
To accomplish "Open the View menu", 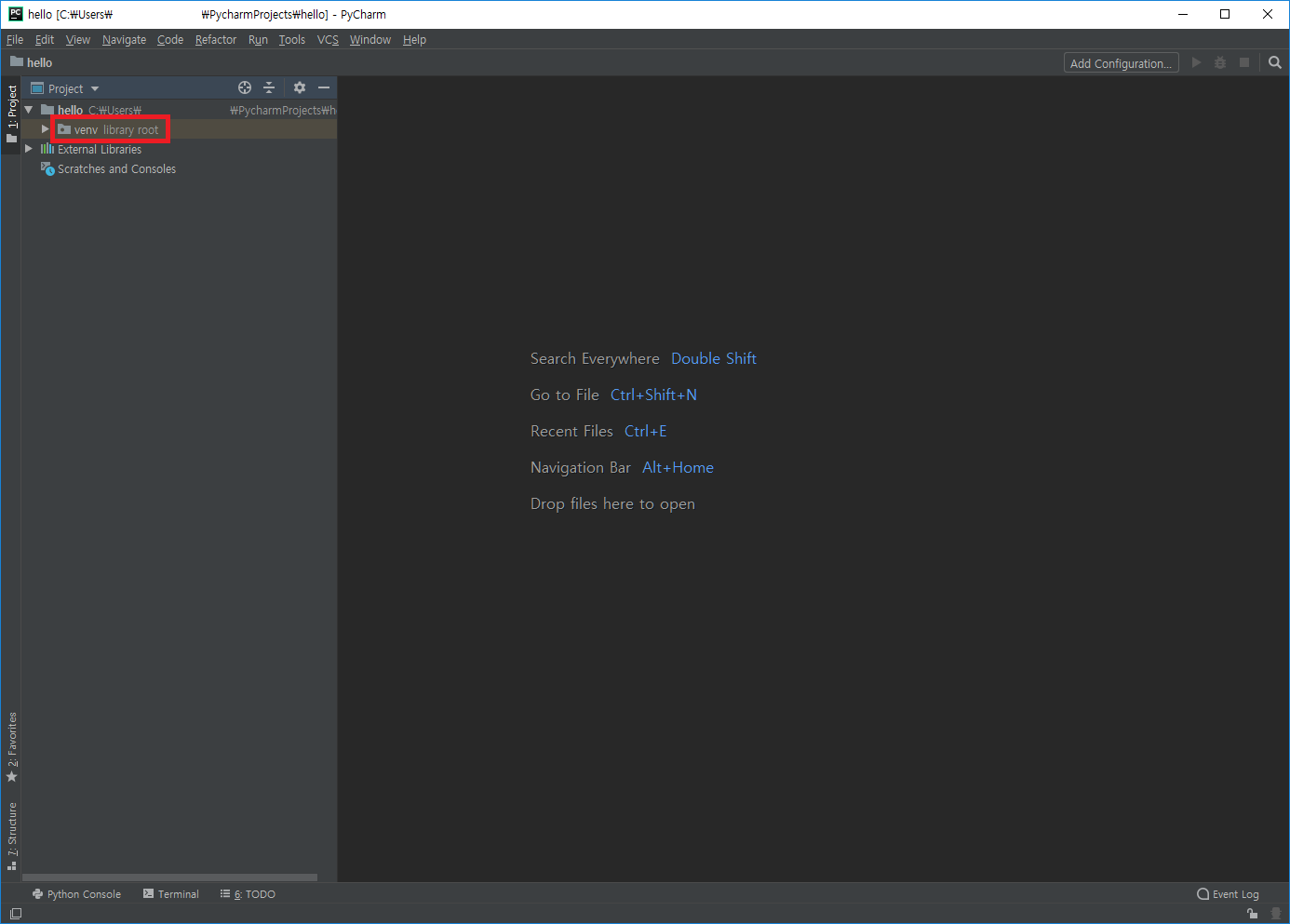I will (x=78, y=39).
